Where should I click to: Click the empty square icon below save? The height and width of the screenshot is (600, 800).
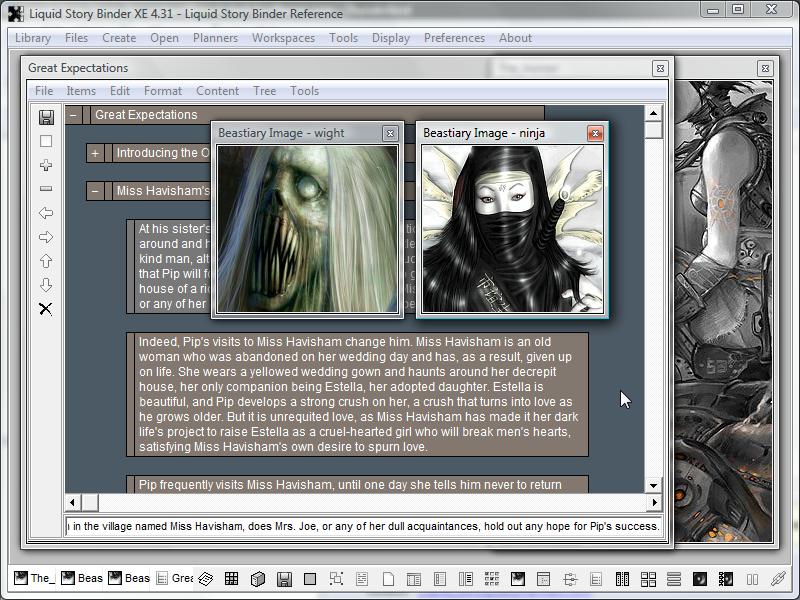click(x=46, y=142)
